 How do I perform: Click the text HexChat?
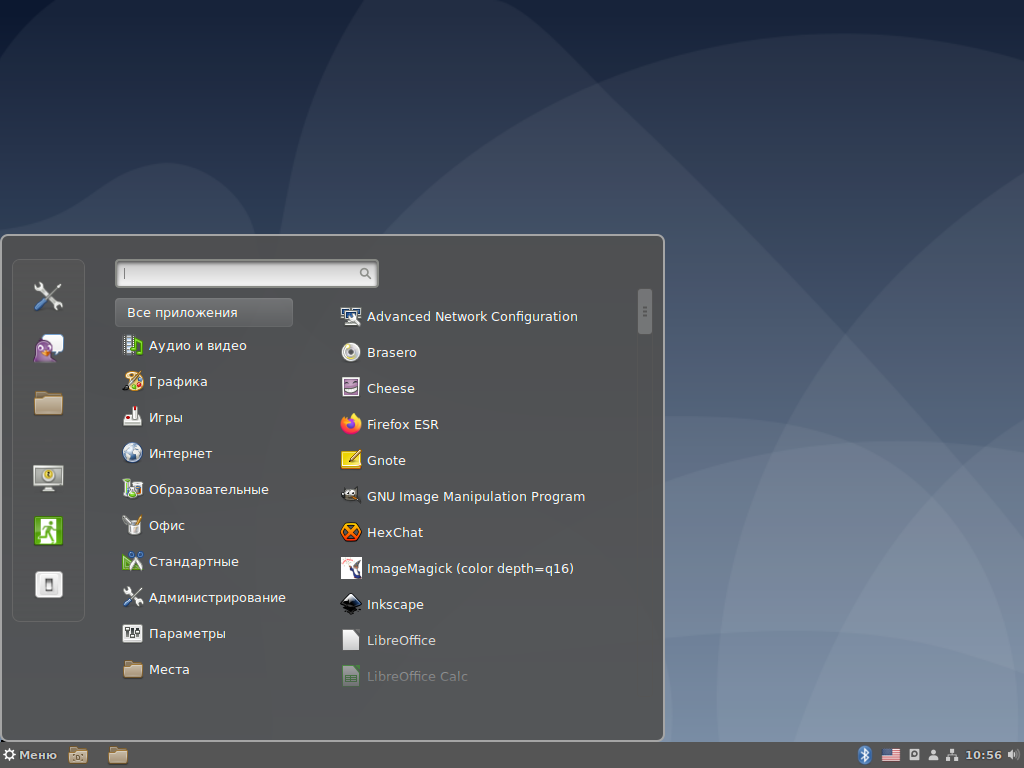click(x=395, y=532)
